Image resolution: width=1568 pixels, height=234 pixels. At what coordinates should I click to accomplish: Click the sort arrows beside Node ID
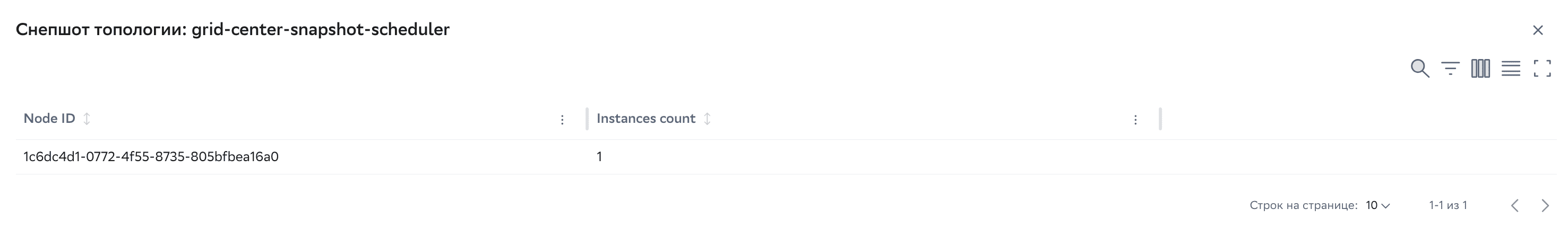click(87, 119)
